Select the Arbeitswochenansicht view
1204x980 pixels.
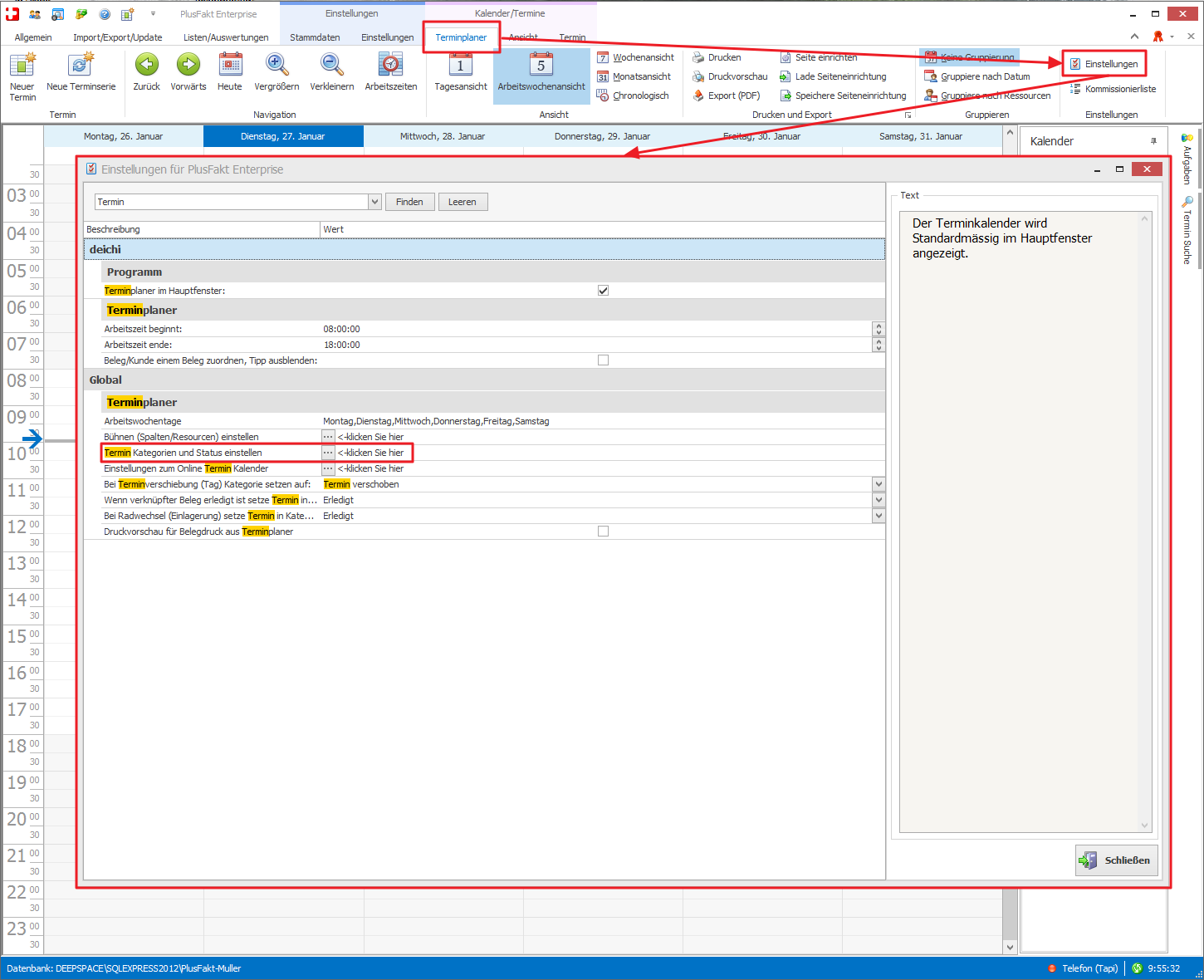pyautogui.click(x=541, y=76)
